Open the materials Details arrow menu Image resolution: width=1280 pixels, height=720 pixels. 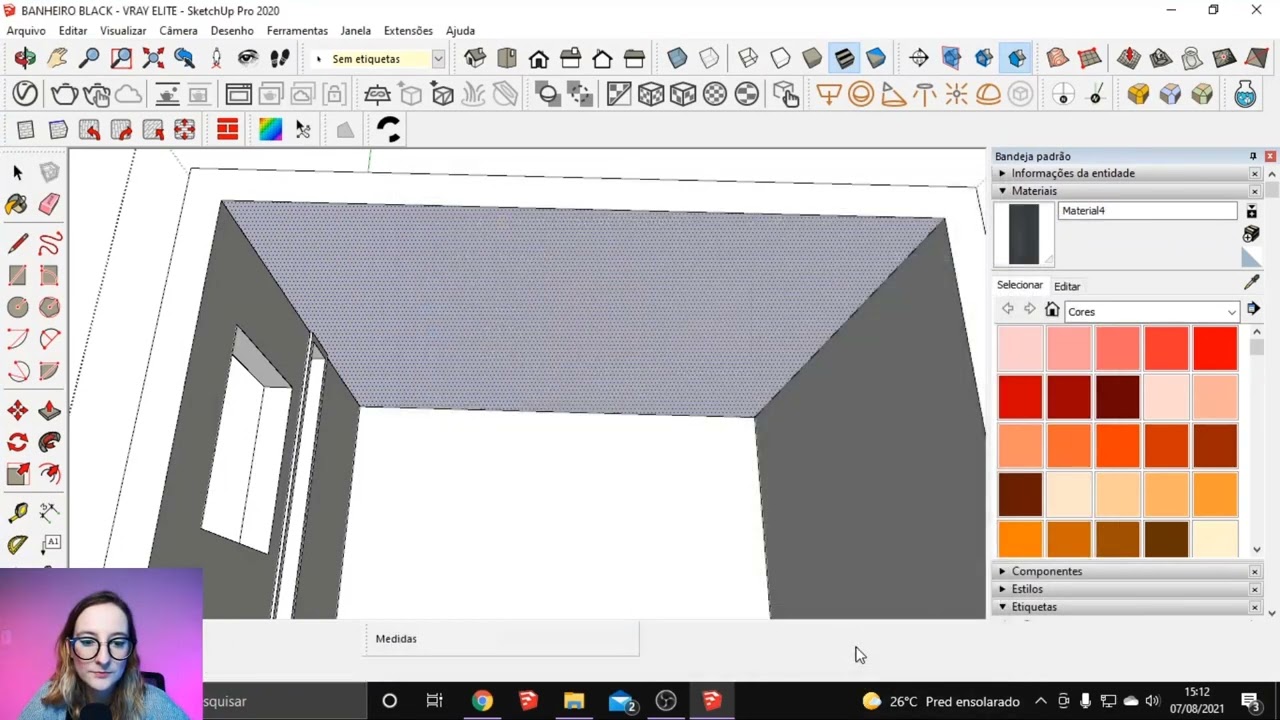[x=1253, y=309]
